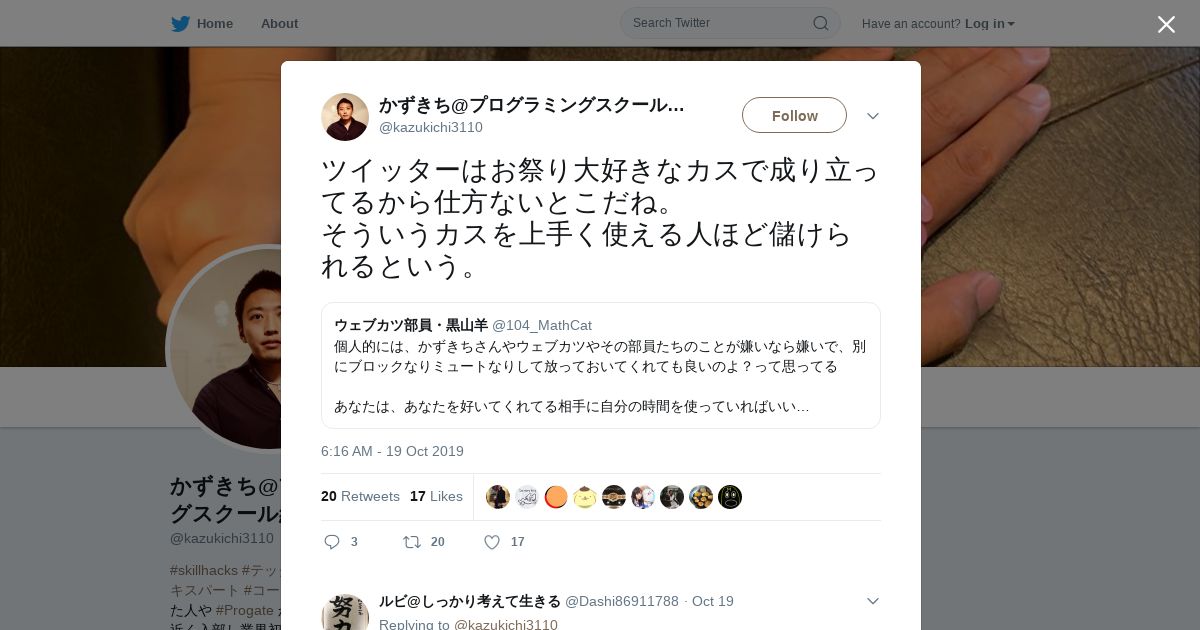Close the tweet overlay with X
The height and width of the screenshot is (630, 1200).
(x=1166, y=24)
